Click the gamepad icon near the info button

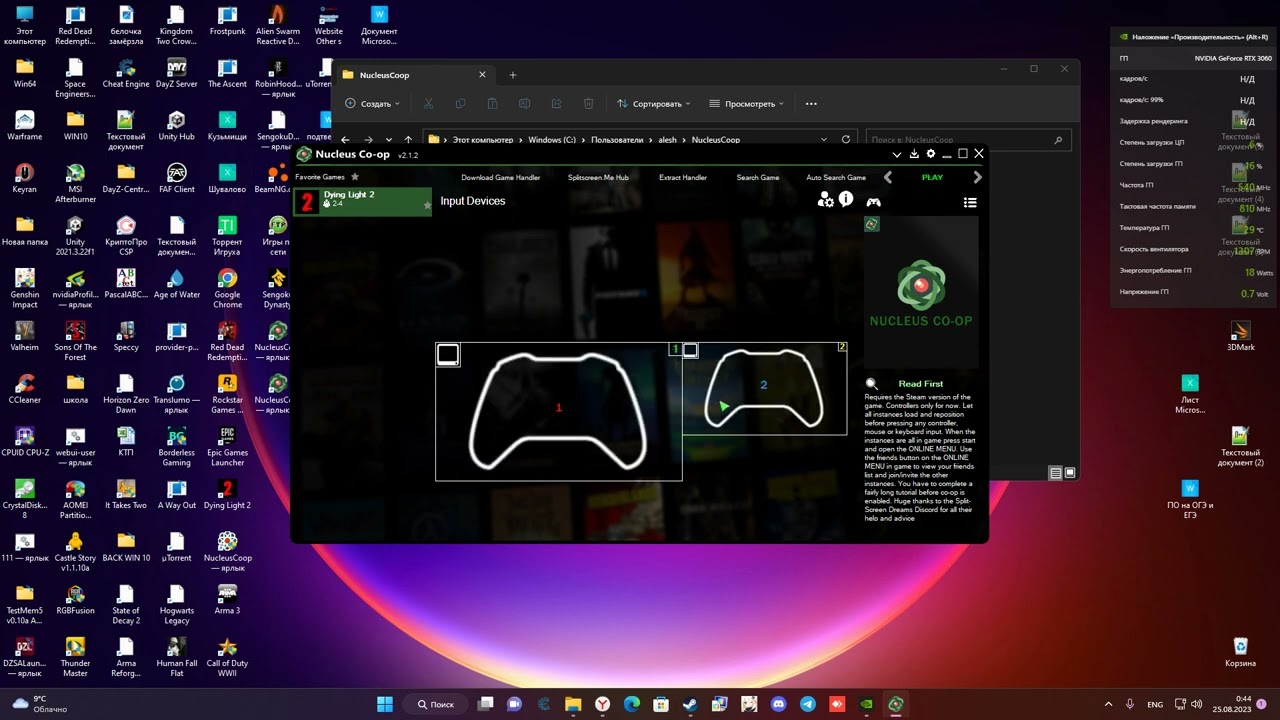(873, 202)
